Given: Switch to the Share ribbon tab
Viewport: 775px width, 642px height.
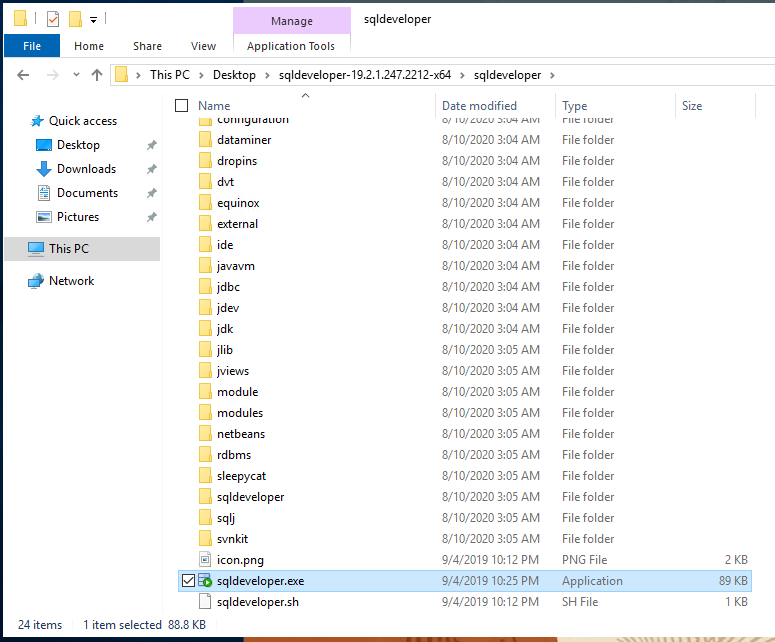Looking at the screenshot, I should (x=147, y=46).
